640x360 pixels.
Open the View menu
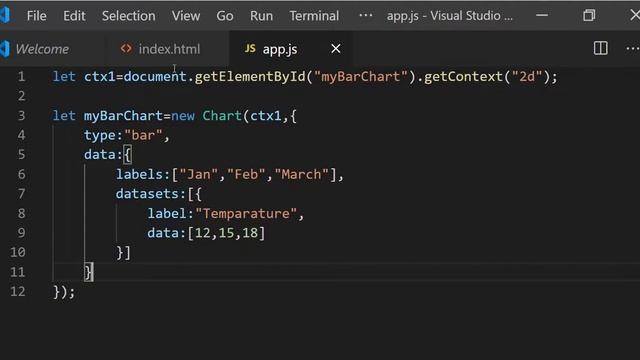(x=186, y=16)
